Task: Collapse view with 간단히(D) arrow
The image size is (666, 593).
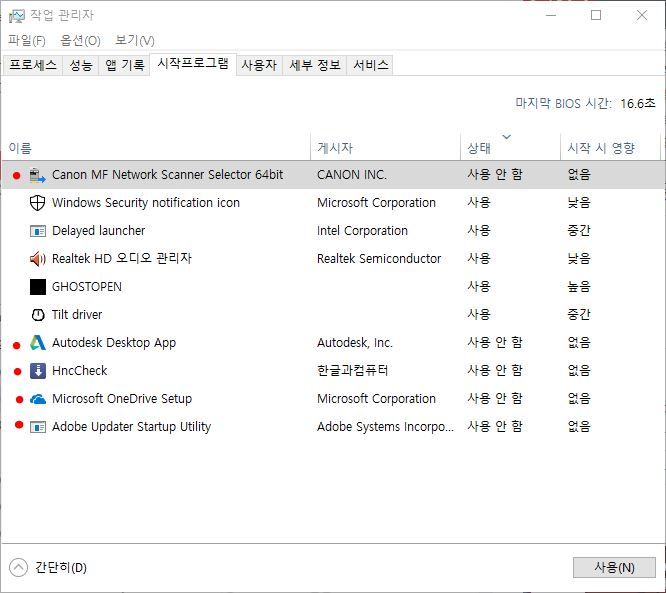Action: click(x=18, y=568)
